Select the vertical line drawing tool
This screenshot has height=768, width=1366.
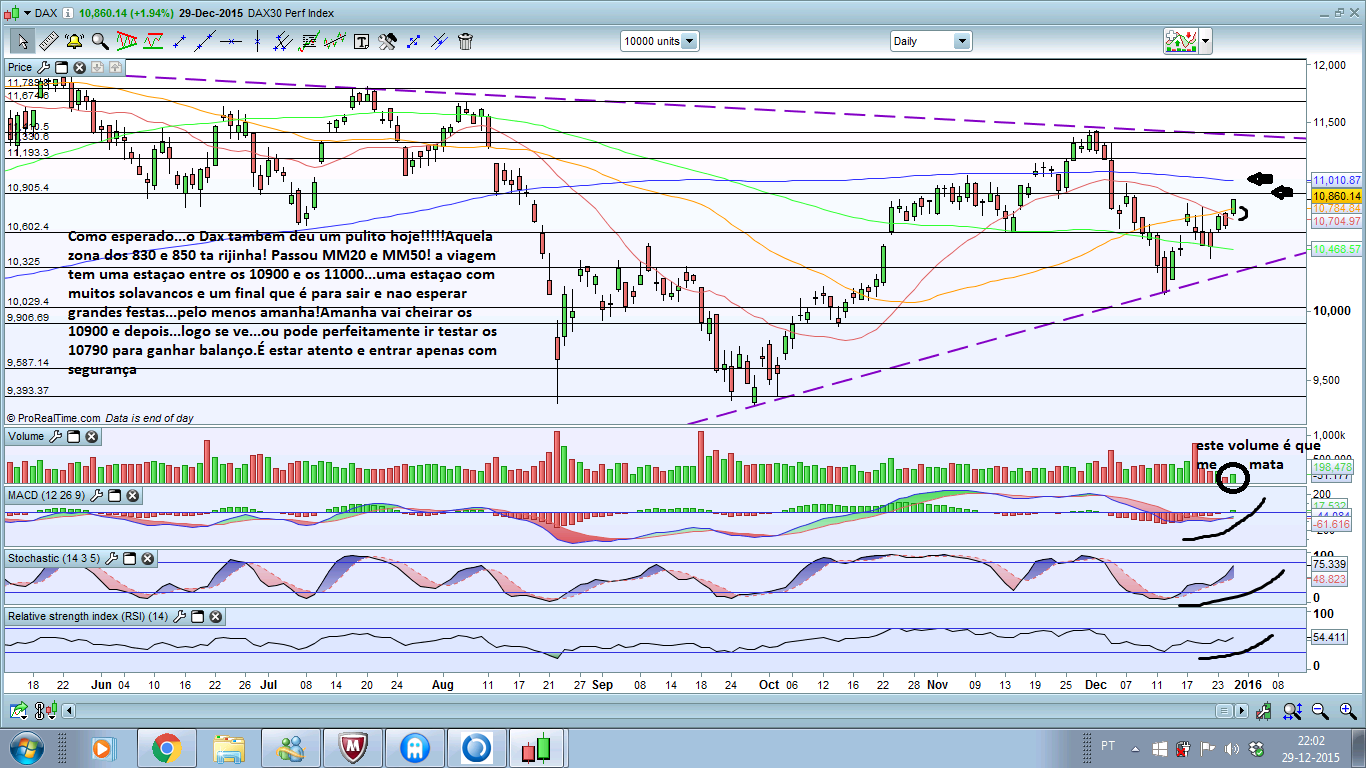[x=257, y=41]
